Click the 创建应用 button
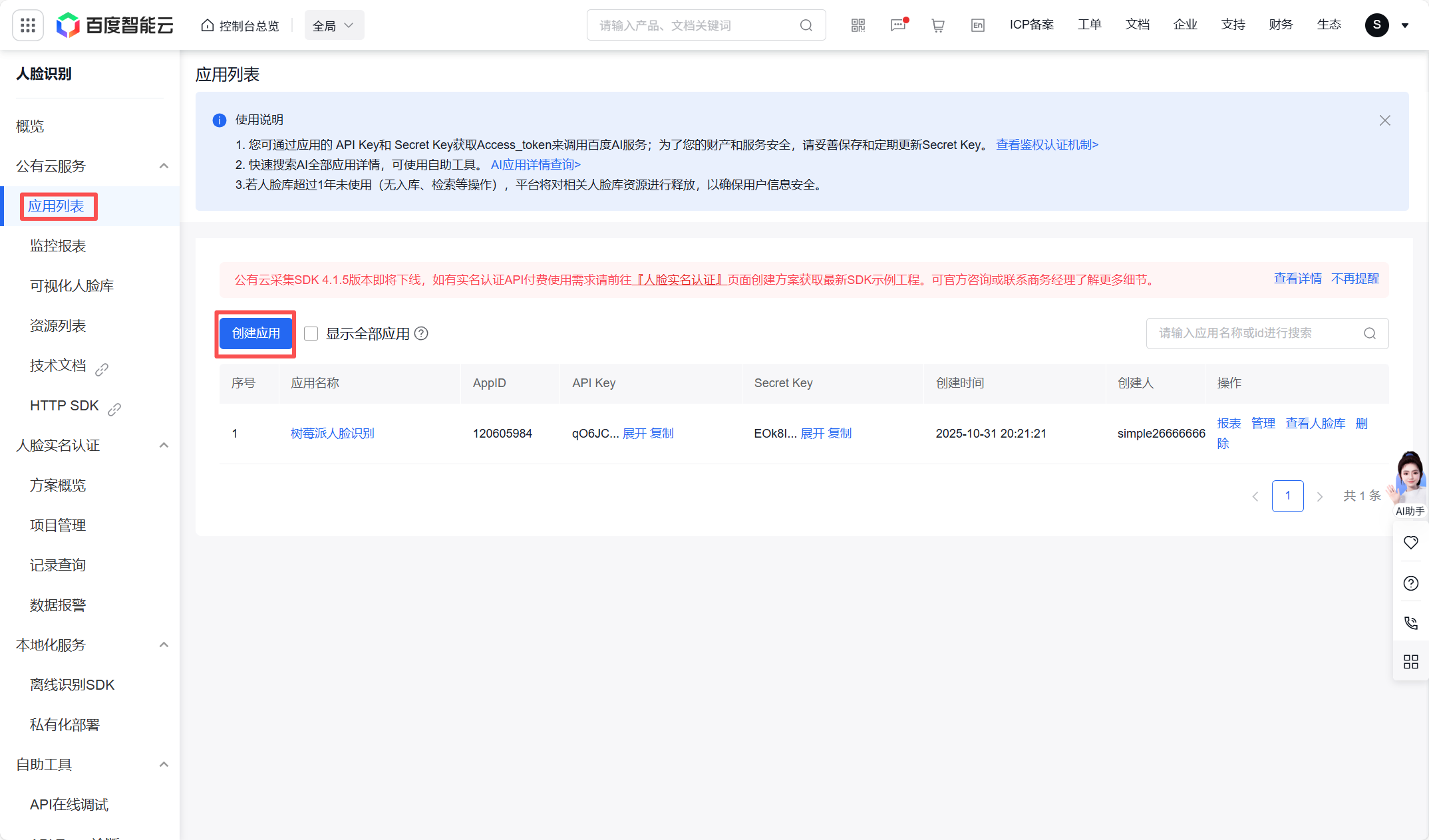This screenshot has height=840, width=1429. [x=255, y=333]
